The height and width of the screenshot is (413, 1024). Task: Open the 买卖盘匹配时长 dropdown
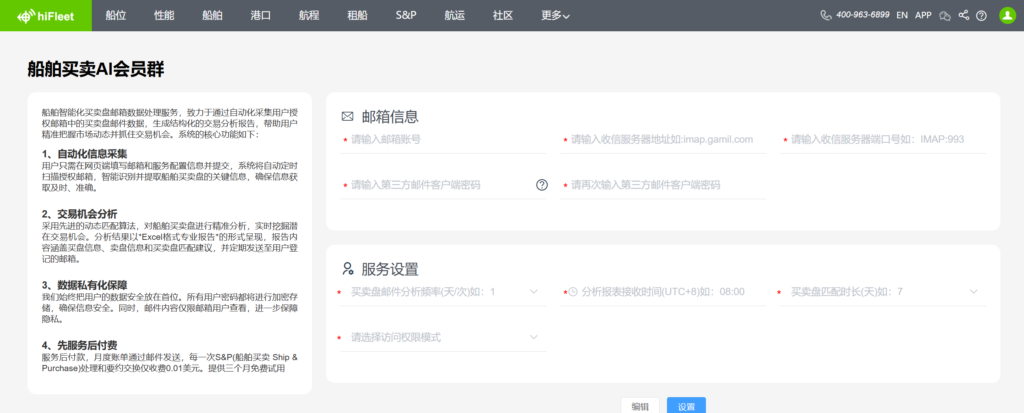[880, 292]
